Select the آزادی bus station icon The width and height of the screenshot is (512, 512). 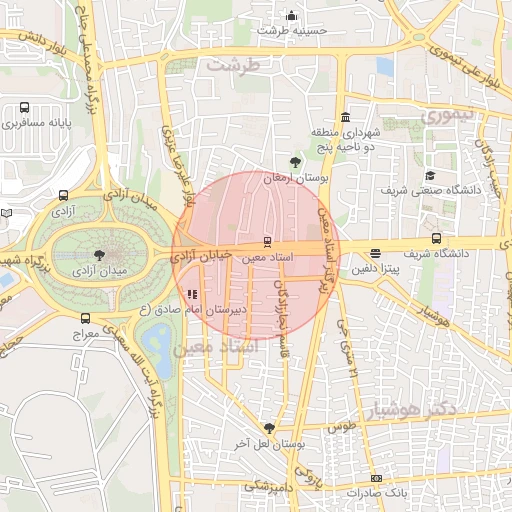coord(63,195)
